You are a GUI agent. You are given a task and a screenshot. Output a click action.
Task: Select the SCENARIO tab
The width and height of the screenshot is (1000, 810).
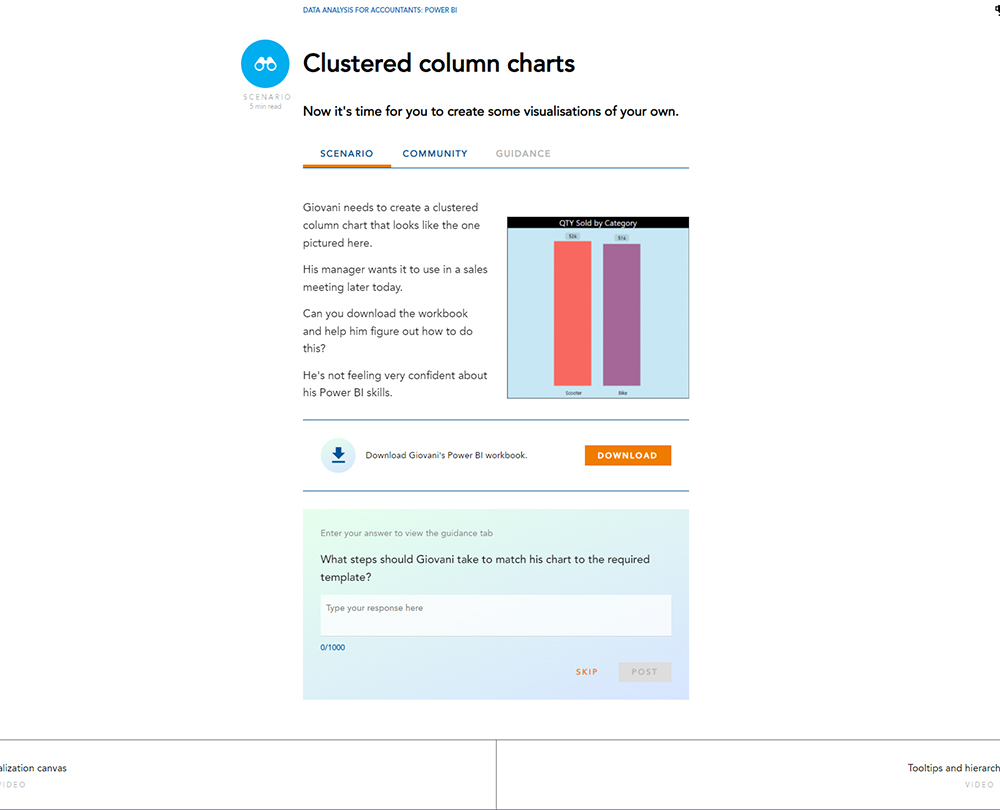tap(346, 154)
